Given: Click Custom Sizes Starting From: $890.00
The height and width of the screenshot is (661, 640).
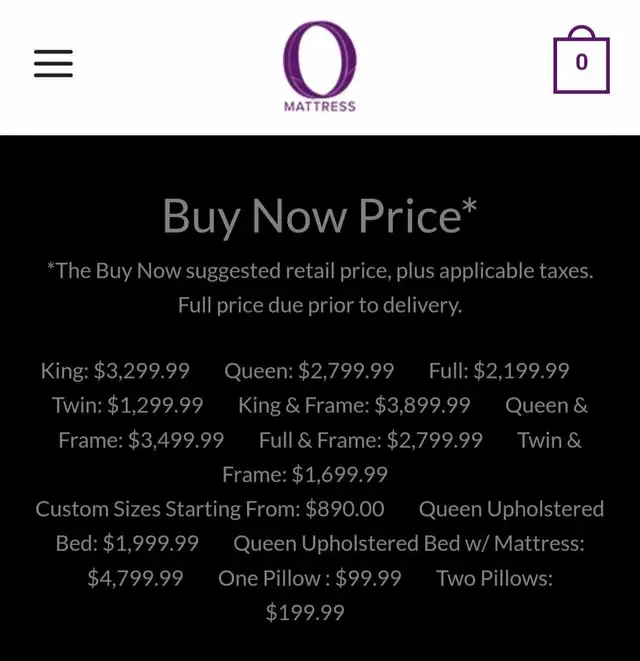Looking at the screenshot, I should [x=210, y=509].
